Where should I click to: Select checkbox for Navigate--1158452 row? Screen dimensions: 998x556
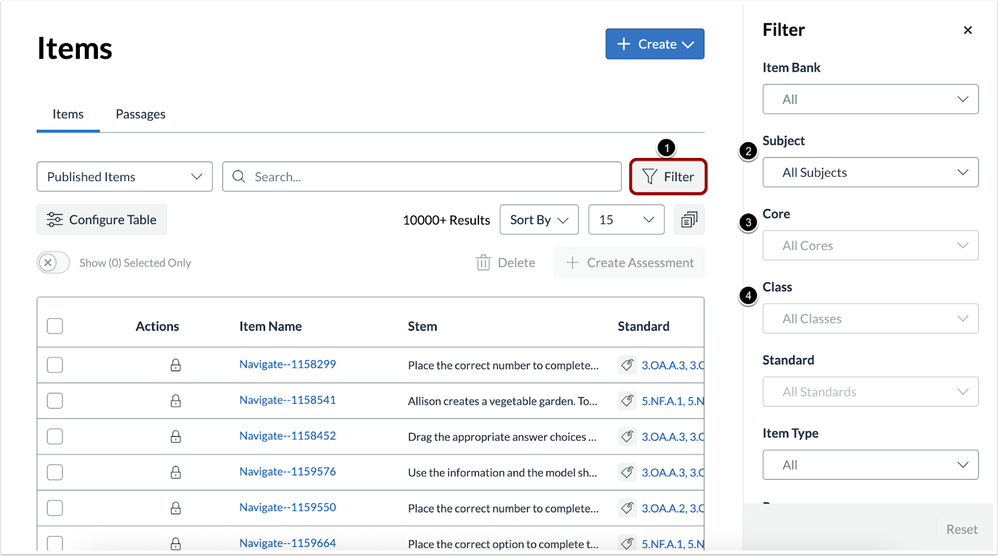click(x=55, y=437)
